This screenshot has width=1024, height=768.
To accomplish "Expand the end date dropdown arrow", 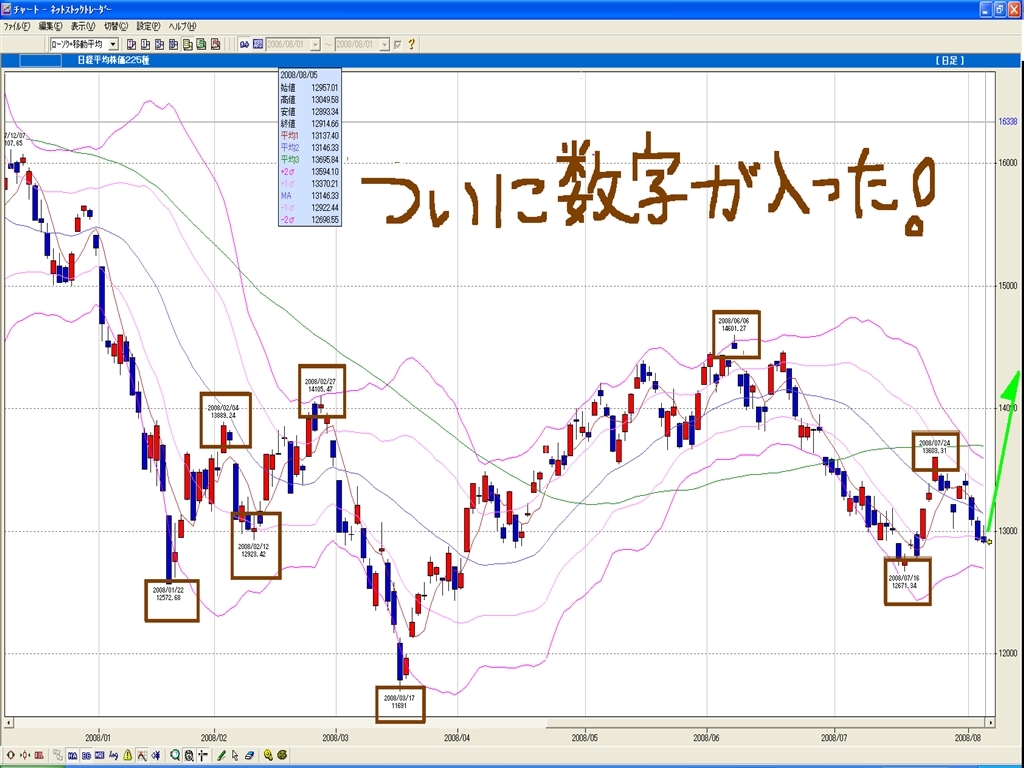I will pyautogui.click(x=385, y=44).
